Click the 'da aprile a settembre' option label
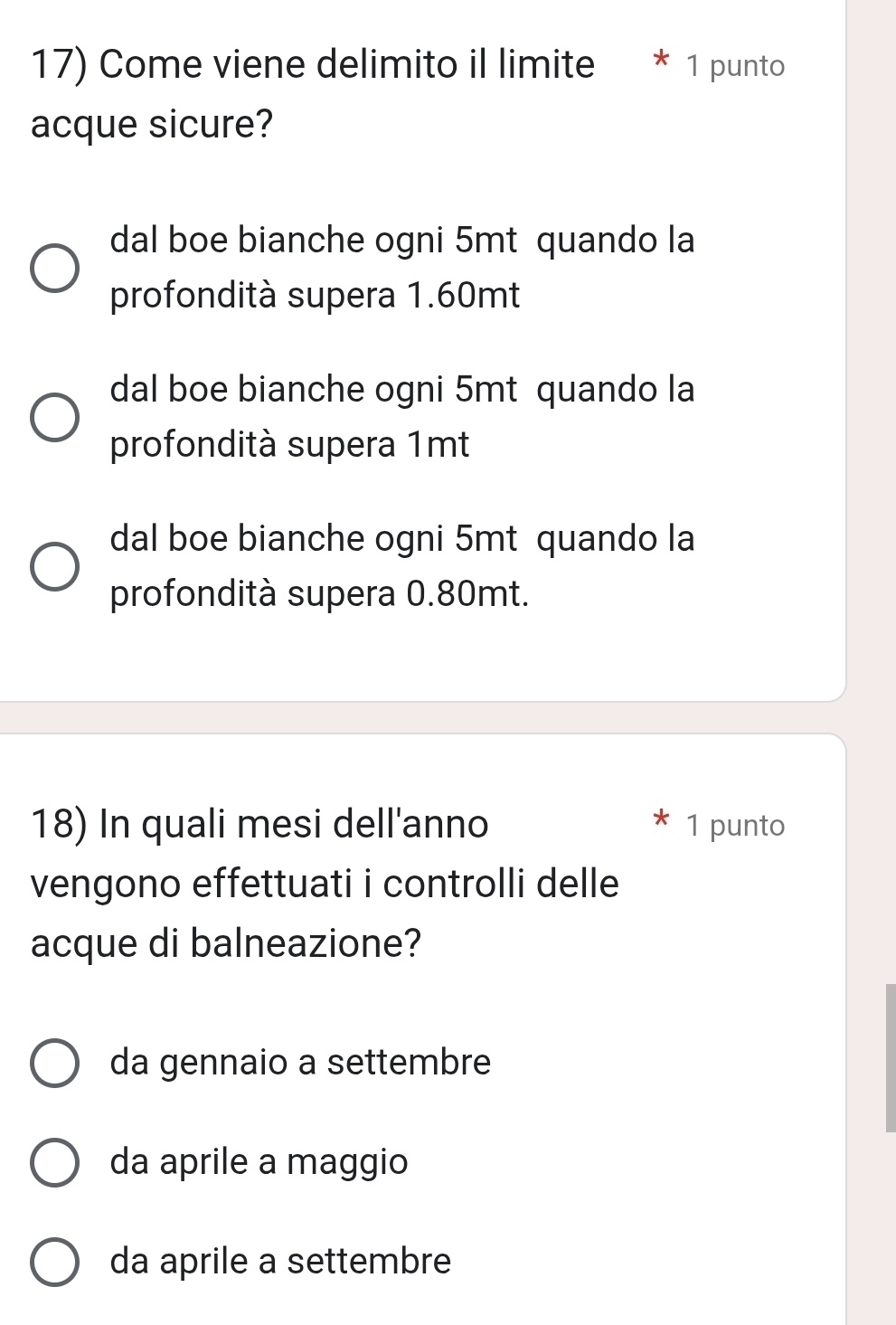896x1325 pixels. click(x=280, y=1261)
